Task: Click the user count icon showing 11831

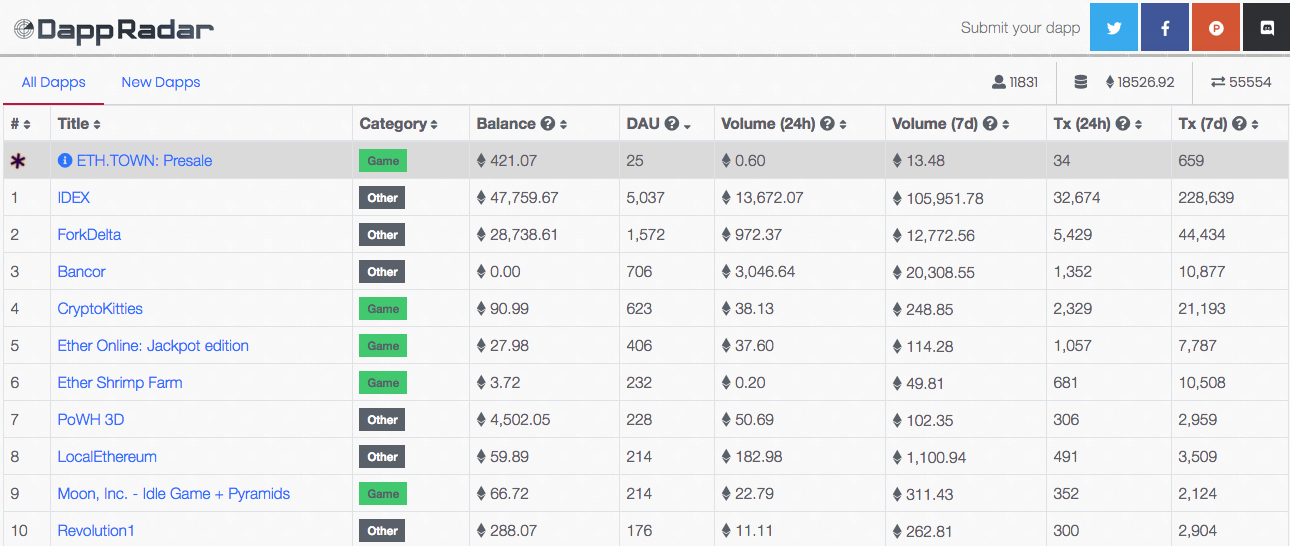Action: tap(998, 82)
